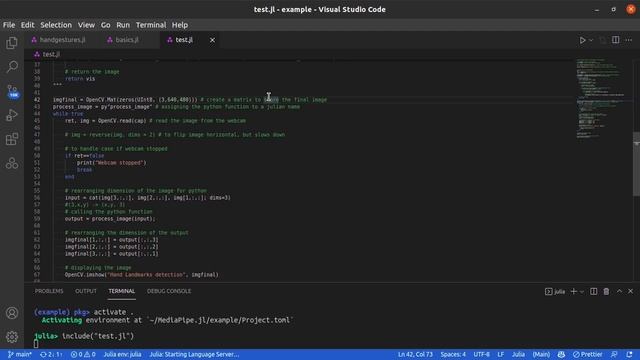Click Julia env: julia status item
This screenshot has width=640, height=360.
(x=122, y=354)
